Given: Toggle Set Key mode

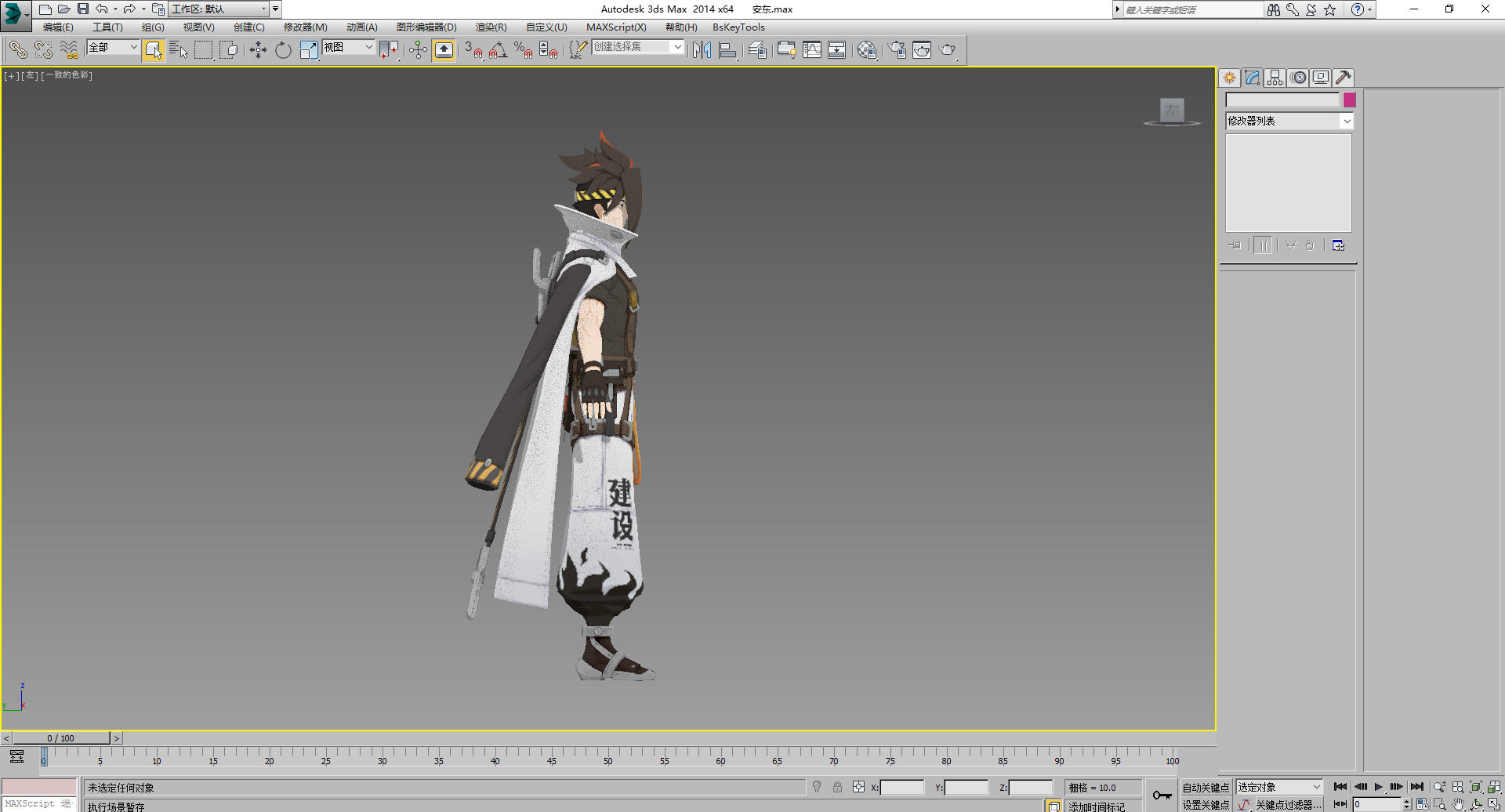Looking at the screenshot, I should pos(1206,804).
